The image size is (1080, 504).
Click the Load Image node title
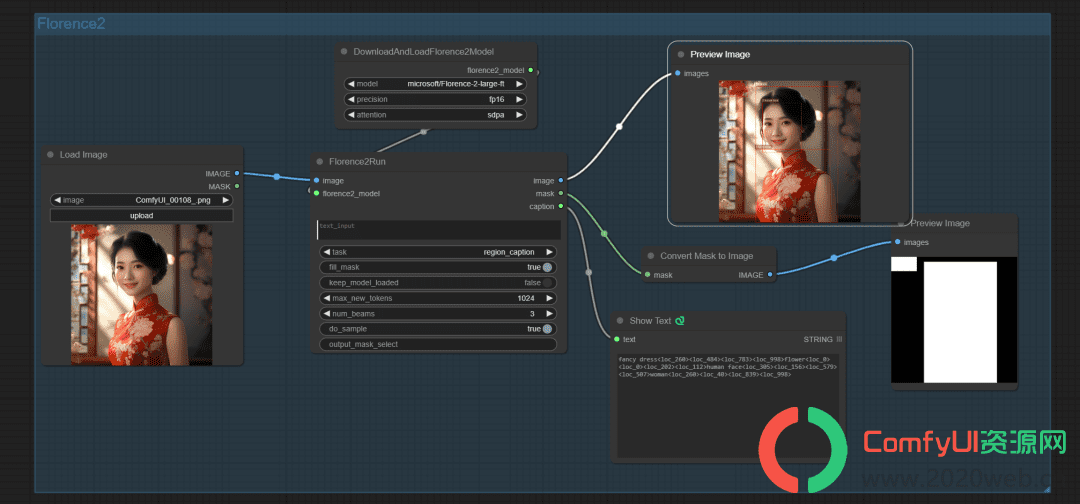[83, 155]
